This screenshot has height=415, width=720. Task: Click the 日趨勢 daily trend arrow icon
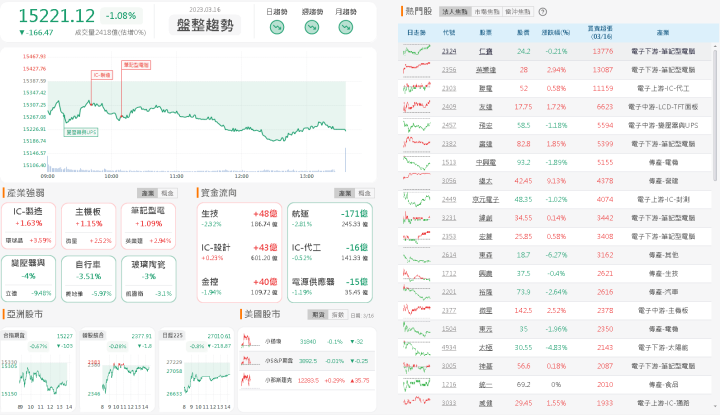(x=276, y=28)
